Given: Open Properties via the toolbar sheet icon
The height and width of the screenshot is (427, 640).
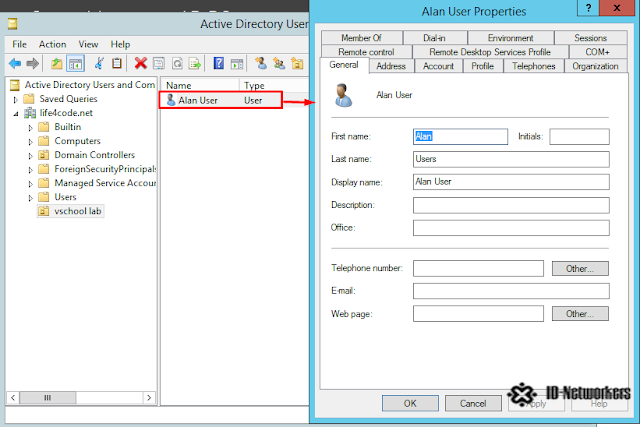Looking at the screenshot, I should [158, 63].
